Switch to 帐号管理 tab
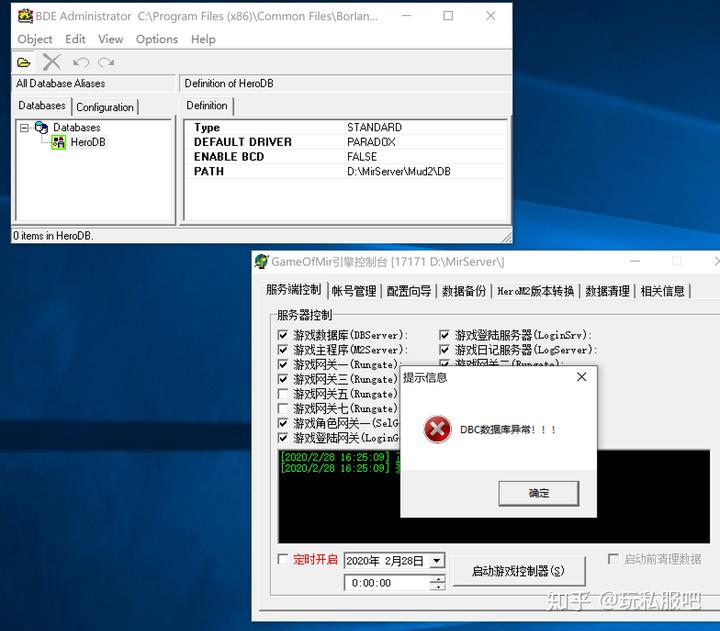 (354, 291)
